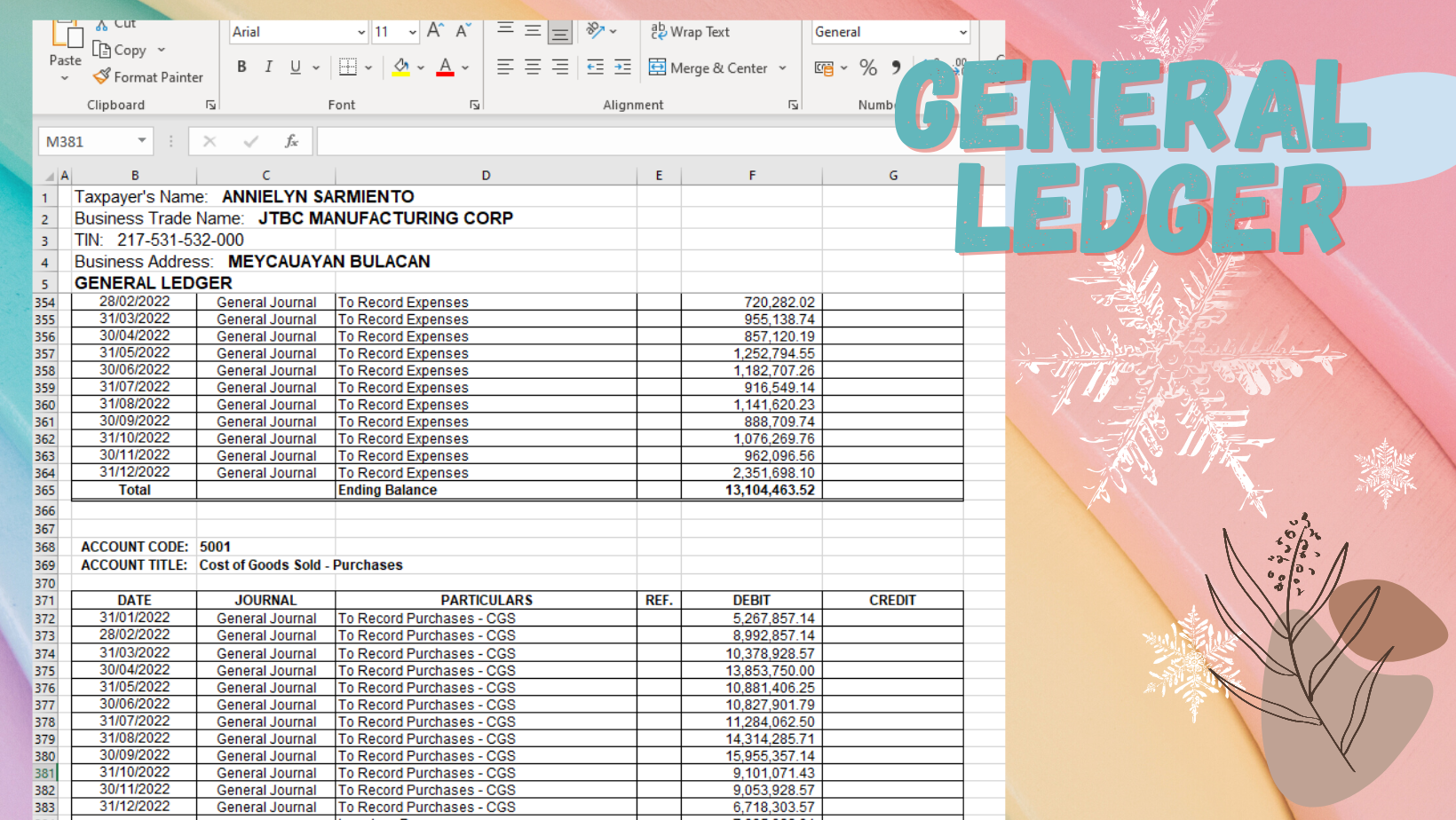Select row 371 header

[44, 601]
